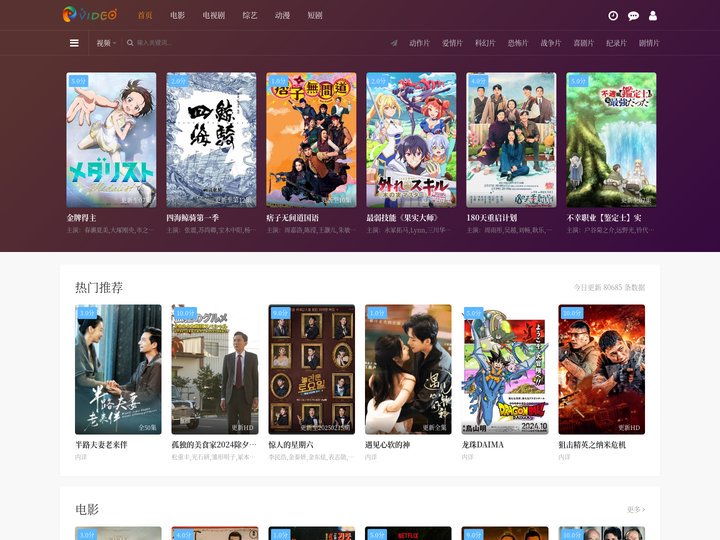720x540 pixels.
Task: Browse the 动作片 genre link
Action: [x=419, y=43]
